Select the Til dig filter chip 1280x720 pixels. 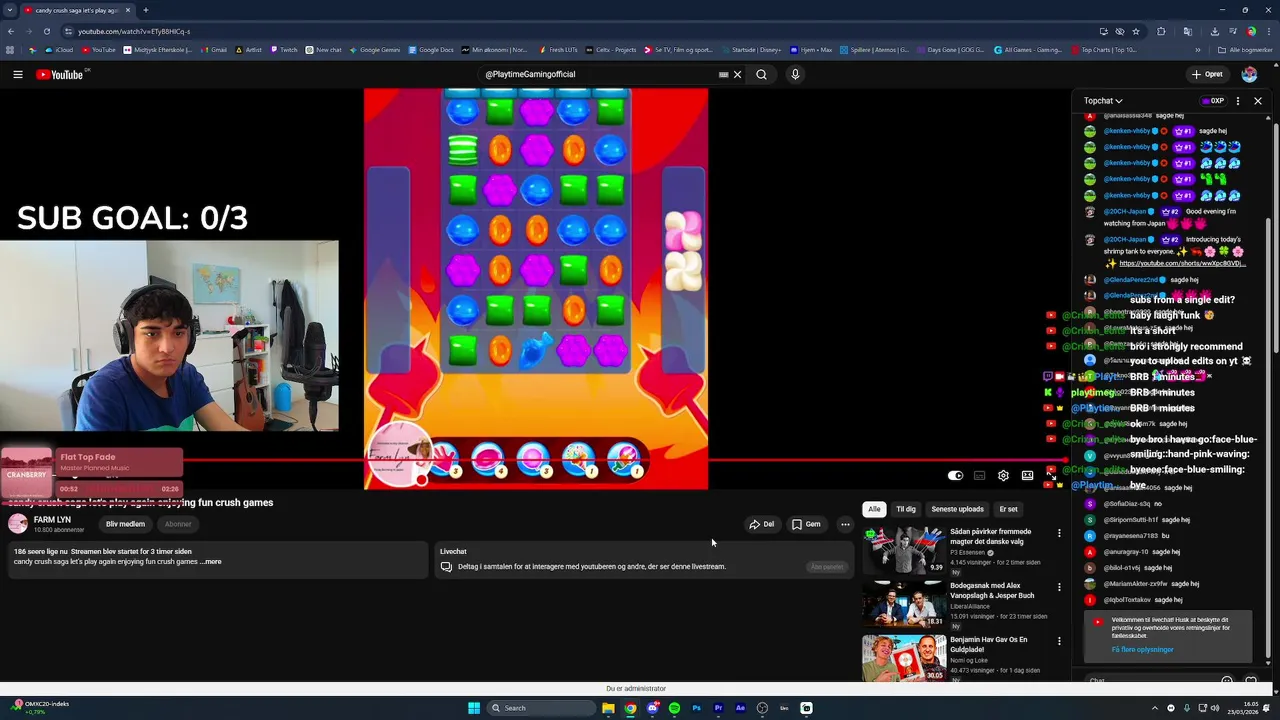(x=906, y=509)
